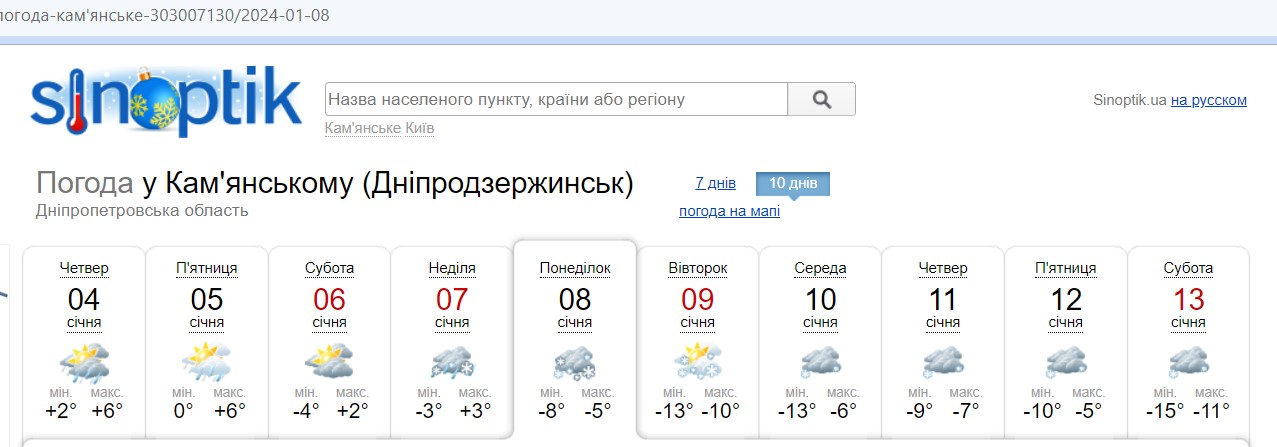The height and width of the screenshot is (447, 1277).
Task: Click Tuesday 09 weather icon
Action: (x=697, y=362)
